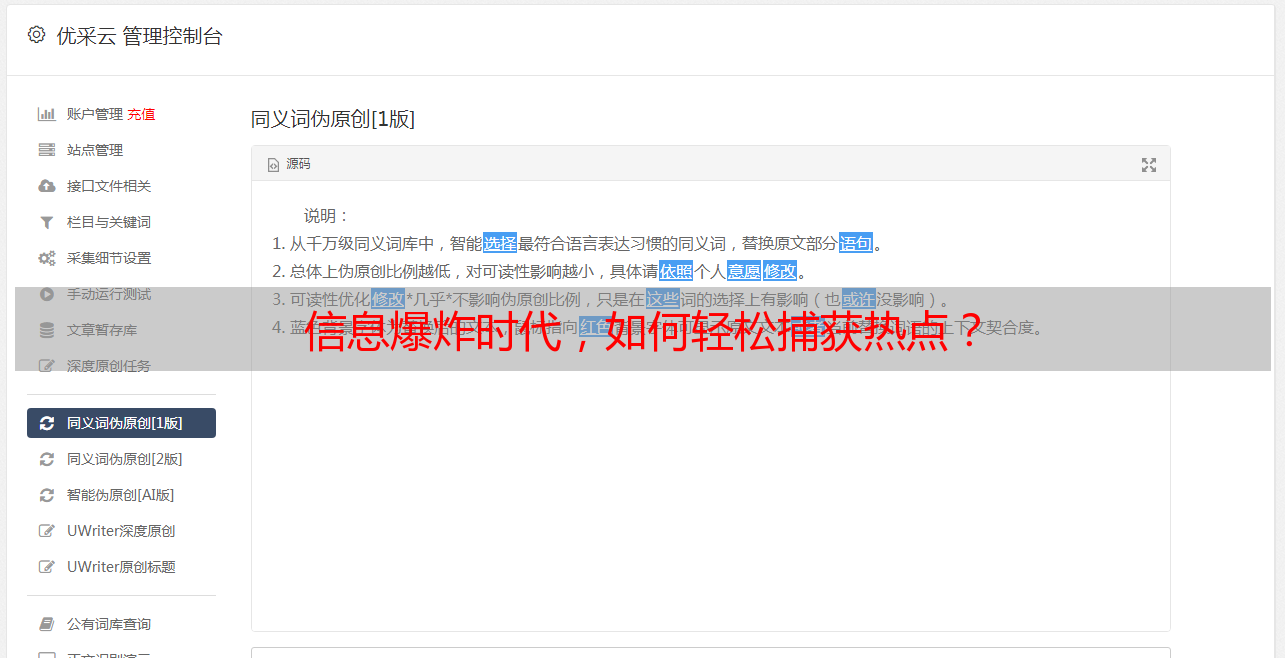Click the fullscreen expand icon in editor toolbar
The image size is (1285, 658).
[x=1149, y=165]
